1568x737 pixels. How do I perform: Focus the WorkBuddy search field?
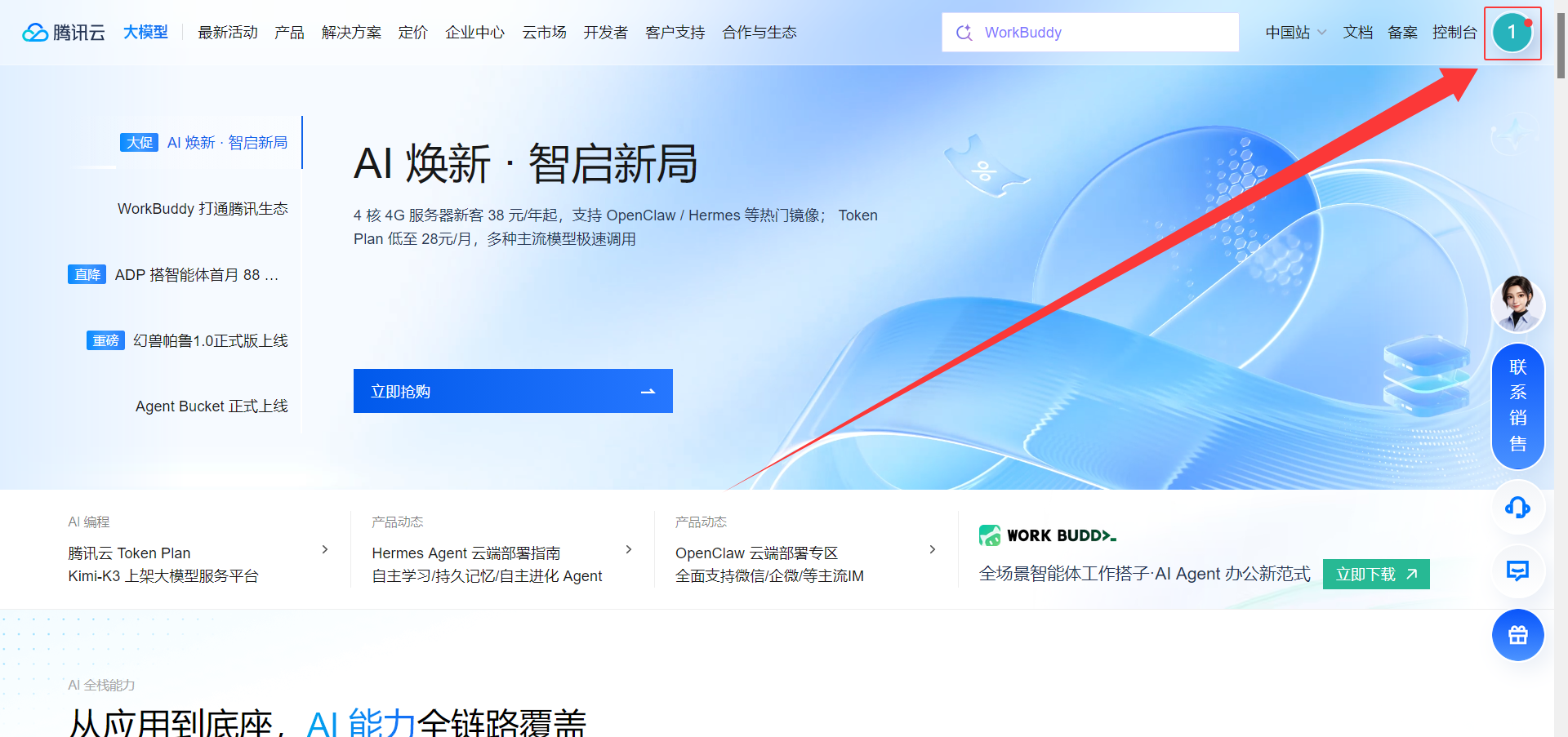1090,33
